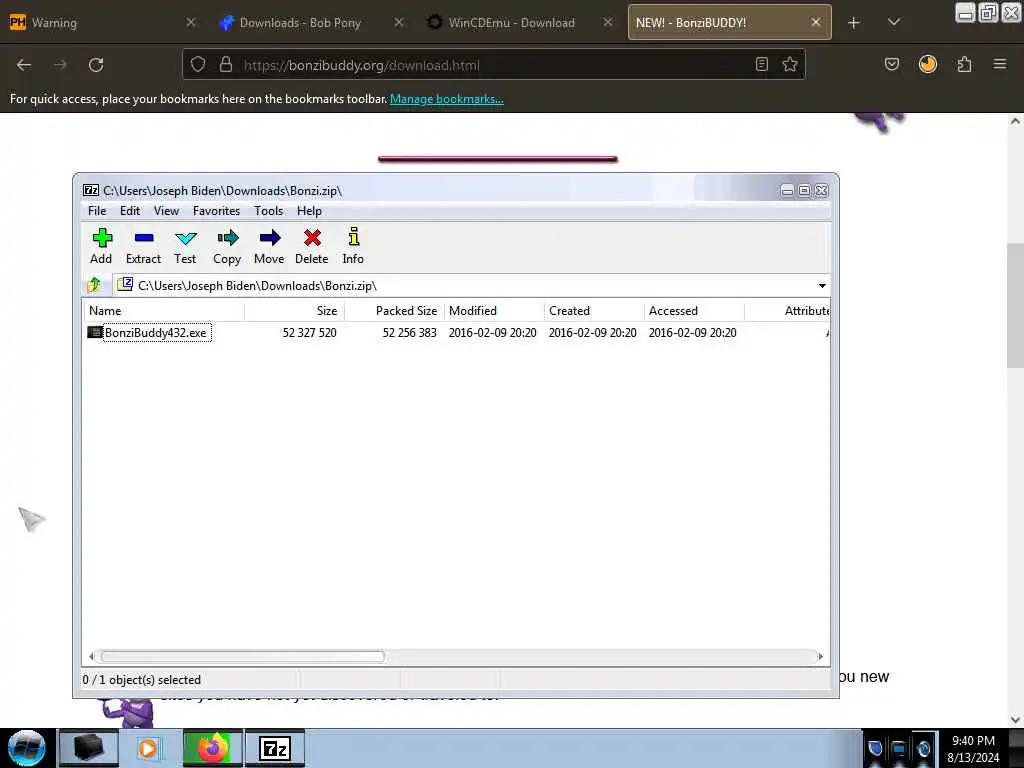
Task: Open the View menu
Action: (x=166, y=211)
